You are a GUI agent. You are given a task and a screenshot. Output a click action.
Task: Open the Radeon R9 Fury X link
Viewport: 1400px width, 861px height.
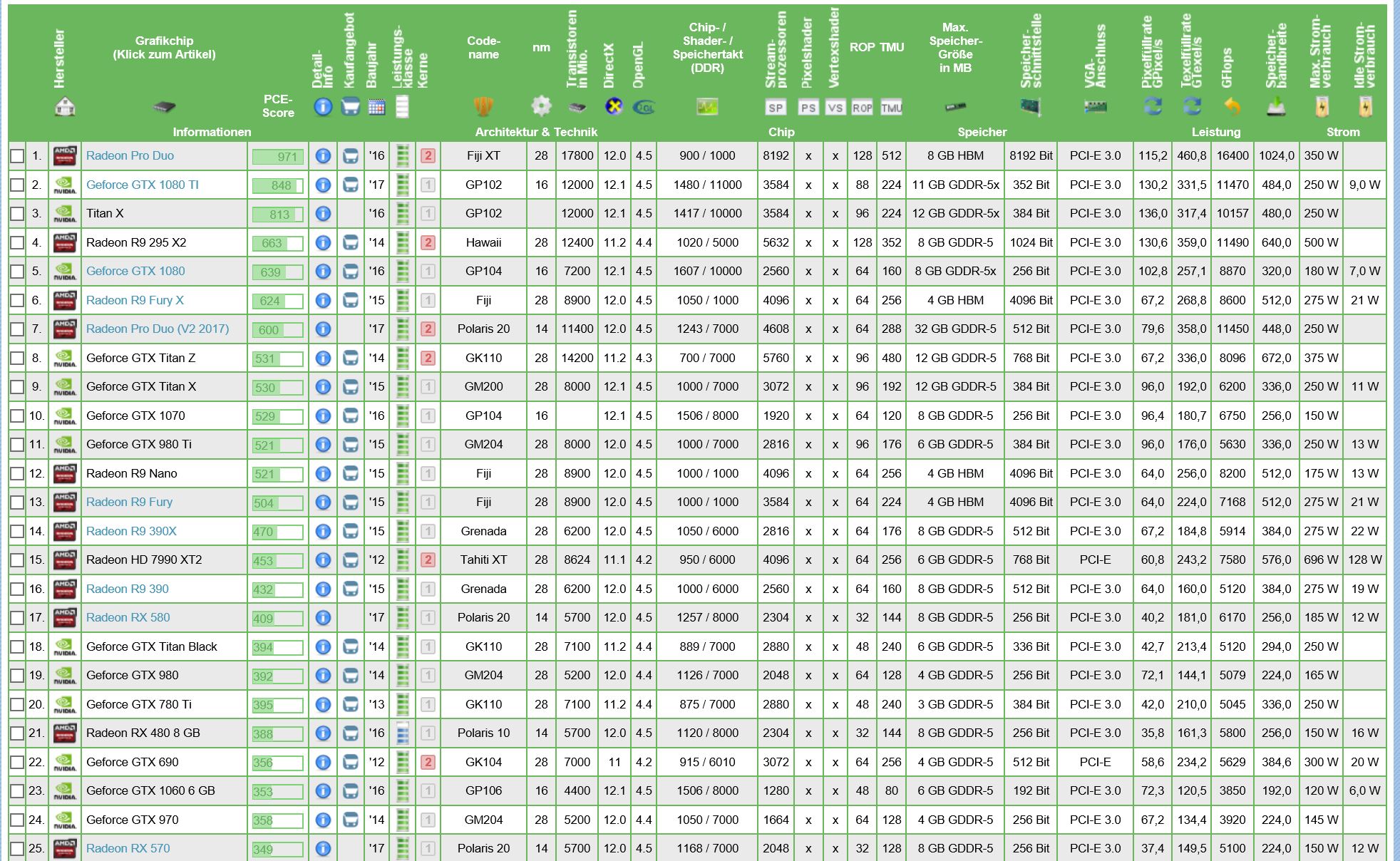(x=135, y=300)
